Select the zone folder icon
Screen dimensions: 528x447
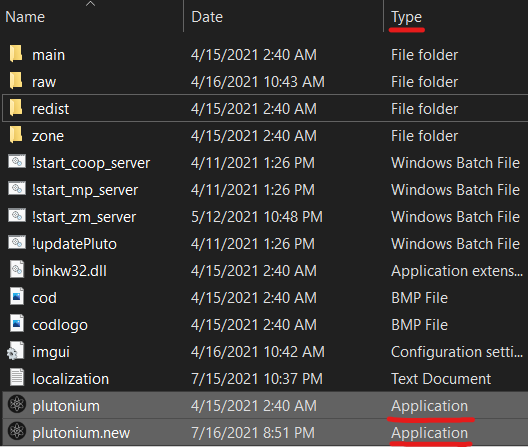(16, 135)
